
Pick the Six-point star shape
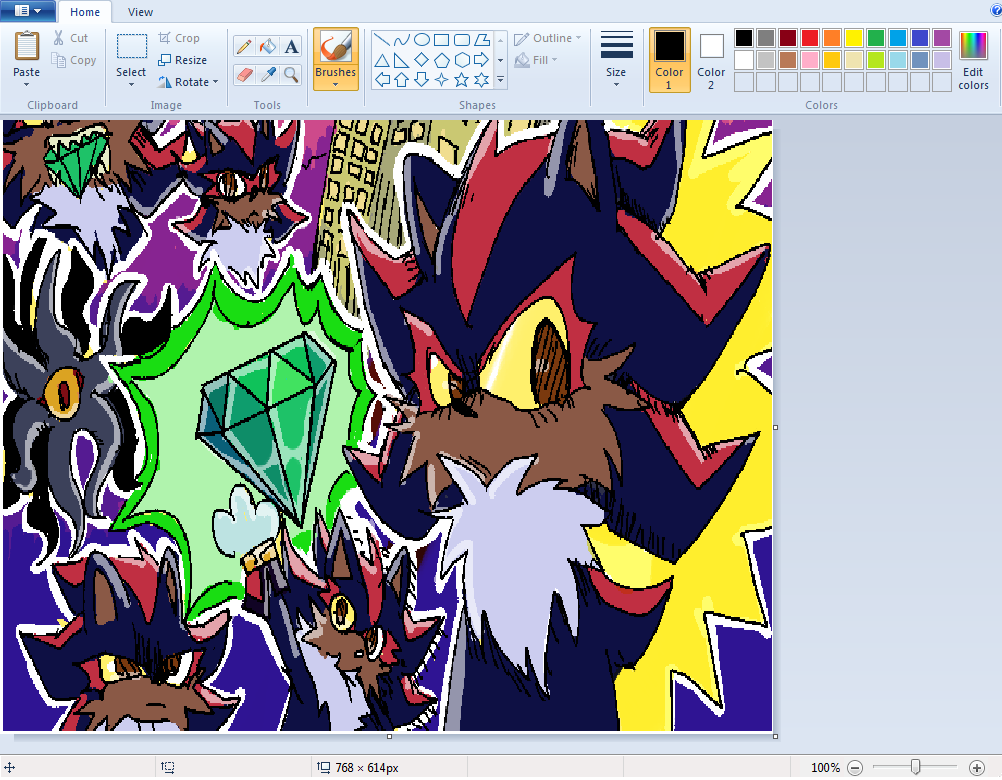tap(482, 80)
